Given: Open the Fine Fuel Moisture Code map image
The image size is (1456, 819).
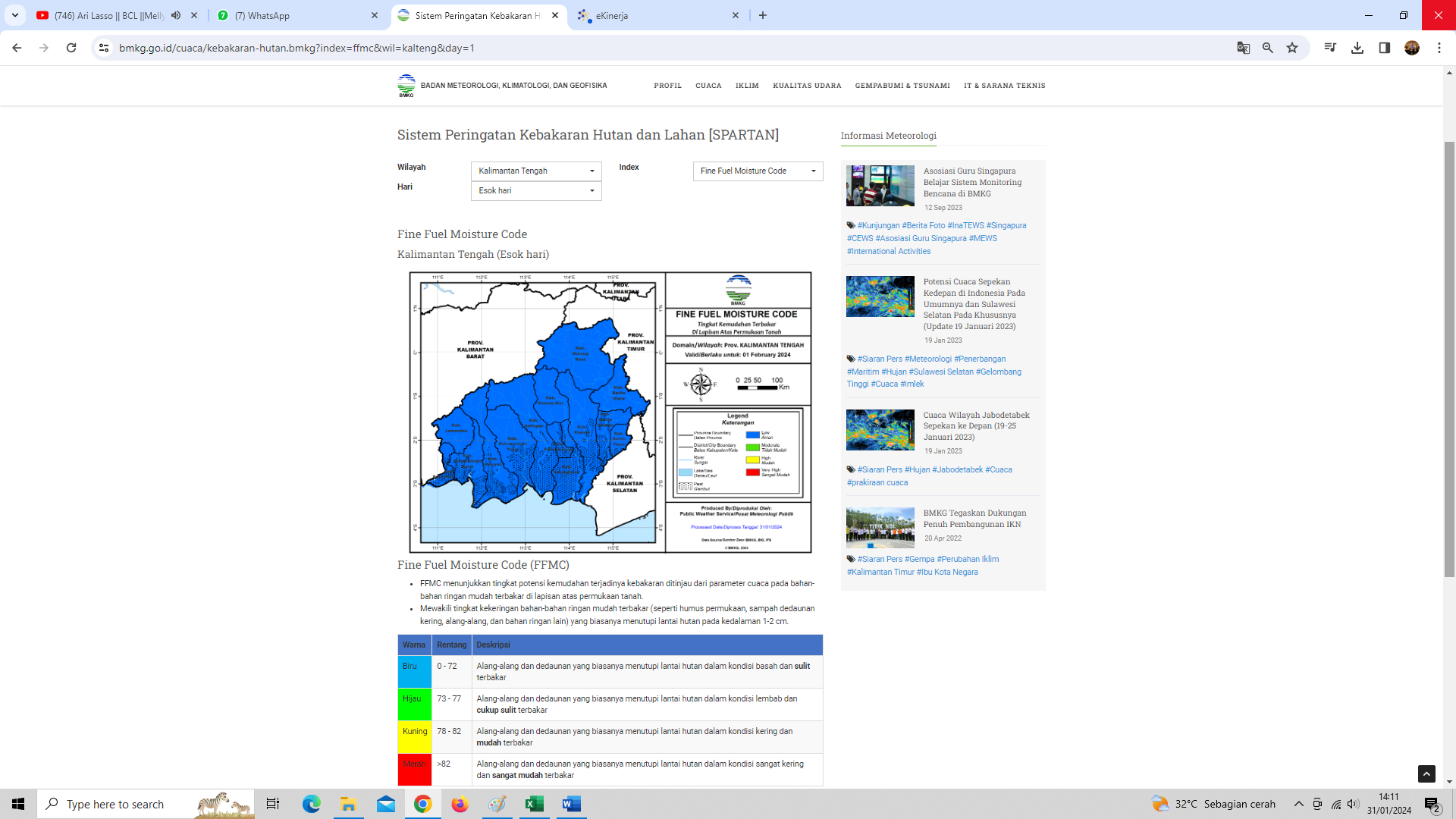Looking at the screenshot, I should pyautogui.click(x=610, y=412).
